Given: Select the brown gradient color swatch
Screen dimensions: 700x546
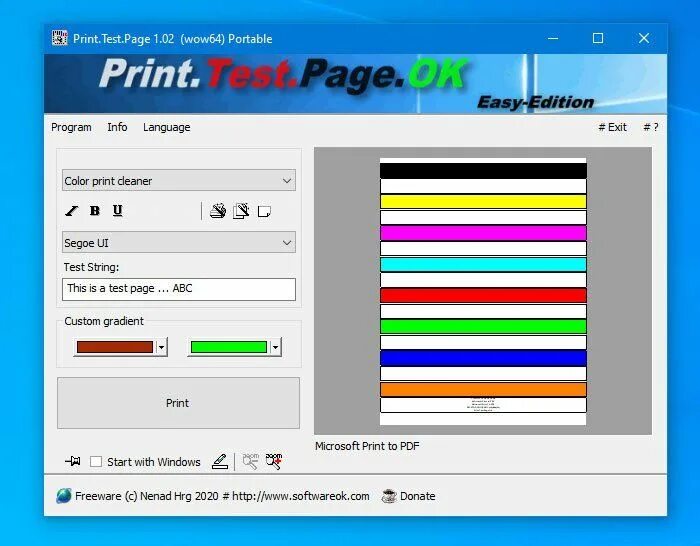Looking at the screenshot, I should point(115,347).
